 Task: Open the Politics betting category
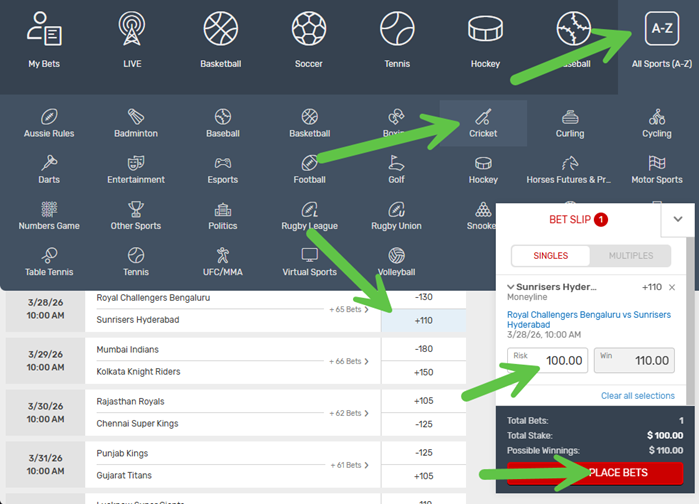(222, 216)
